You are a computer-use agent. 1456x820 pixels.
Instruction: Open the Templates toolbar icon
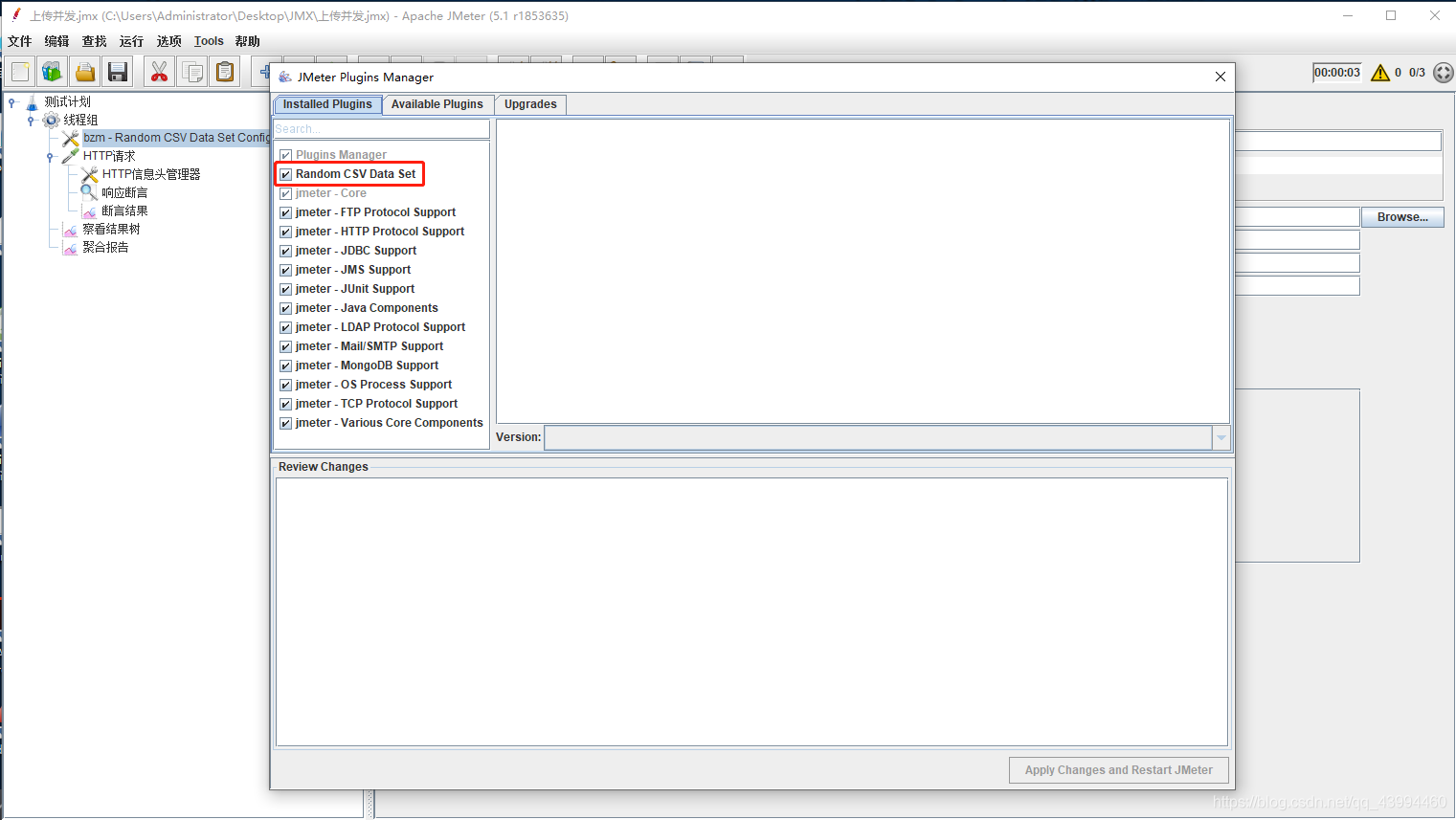pos(53,72)
